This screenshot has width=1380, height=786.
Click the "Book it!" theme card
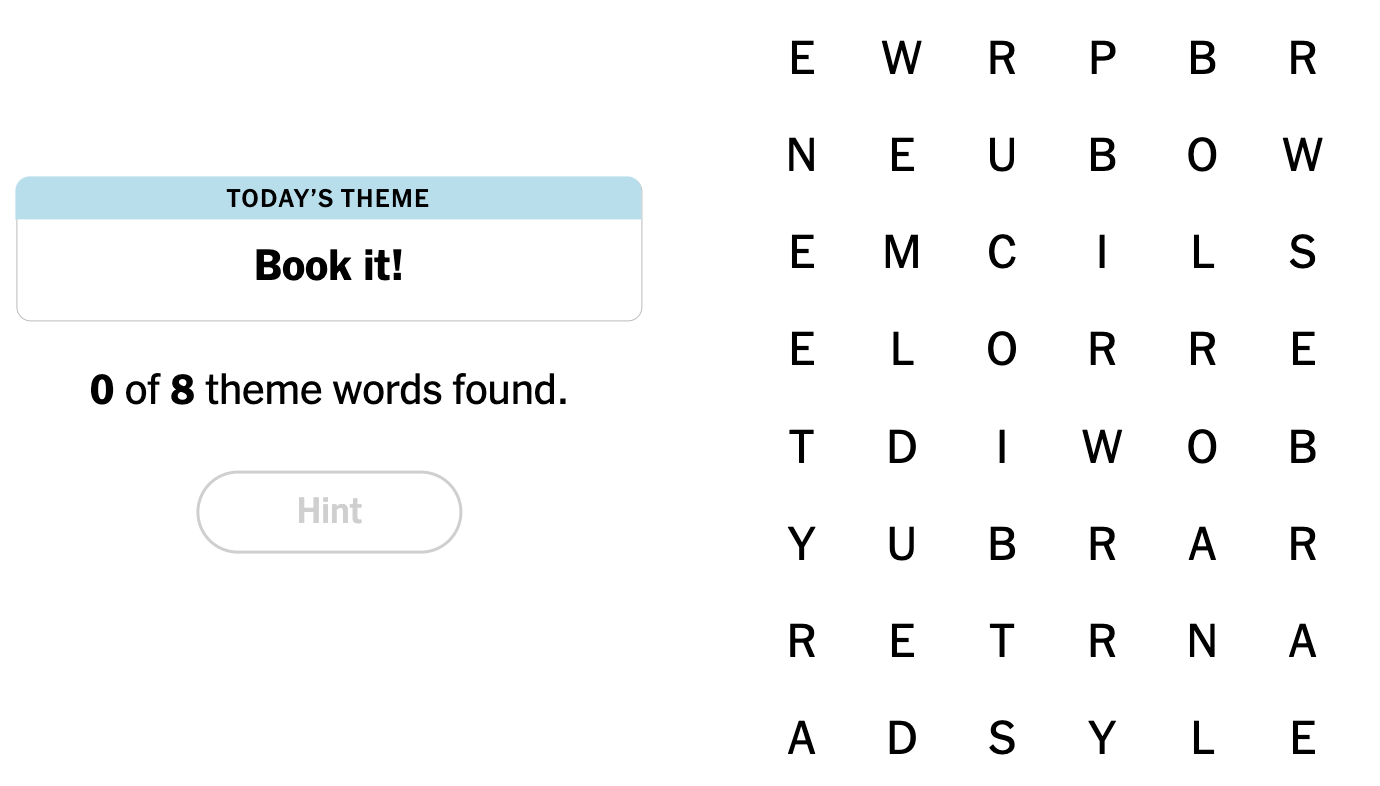(329, 266)
